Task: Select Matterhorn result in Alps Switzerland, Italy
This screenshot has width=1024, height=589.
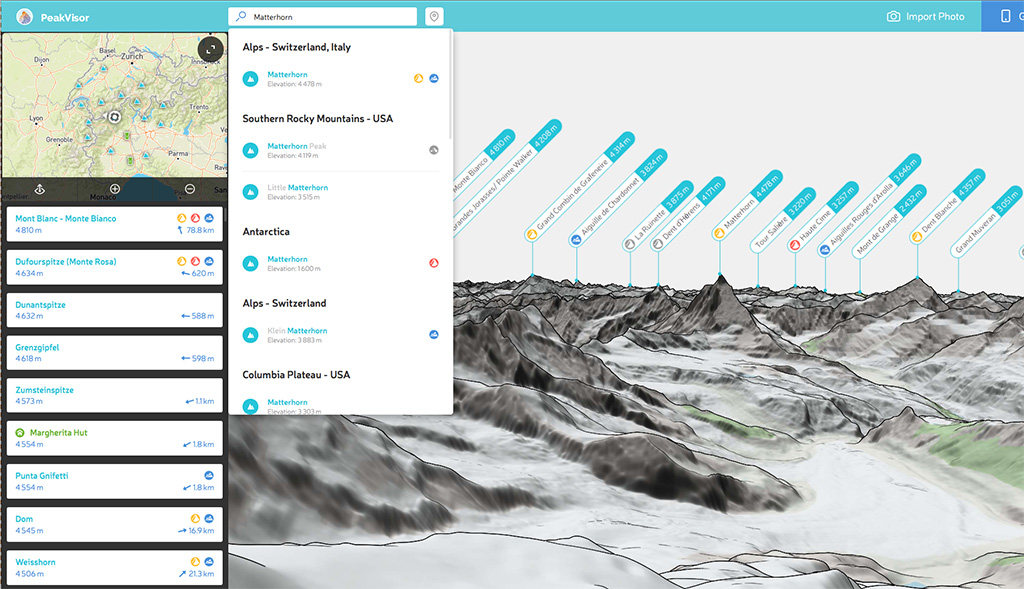Action: click(x=288, y=75)
